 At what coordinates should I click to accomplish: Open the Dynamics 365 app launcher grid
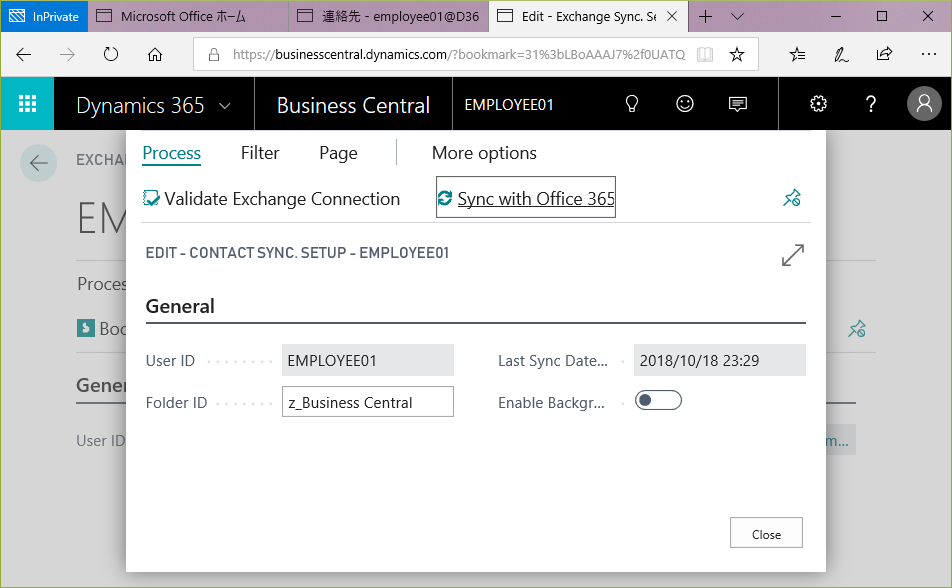pos(27,104)
